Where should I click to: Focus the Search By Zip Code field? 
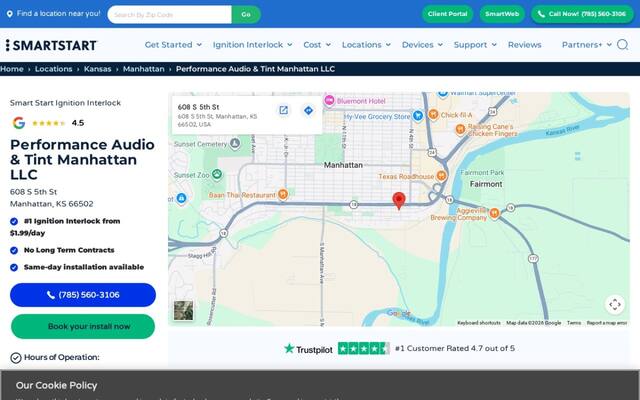click(169, 14)
